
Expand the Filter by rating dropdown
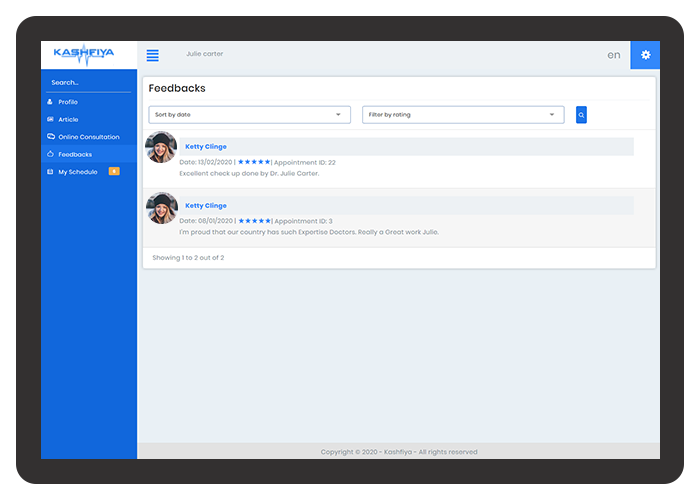(463, 115)
